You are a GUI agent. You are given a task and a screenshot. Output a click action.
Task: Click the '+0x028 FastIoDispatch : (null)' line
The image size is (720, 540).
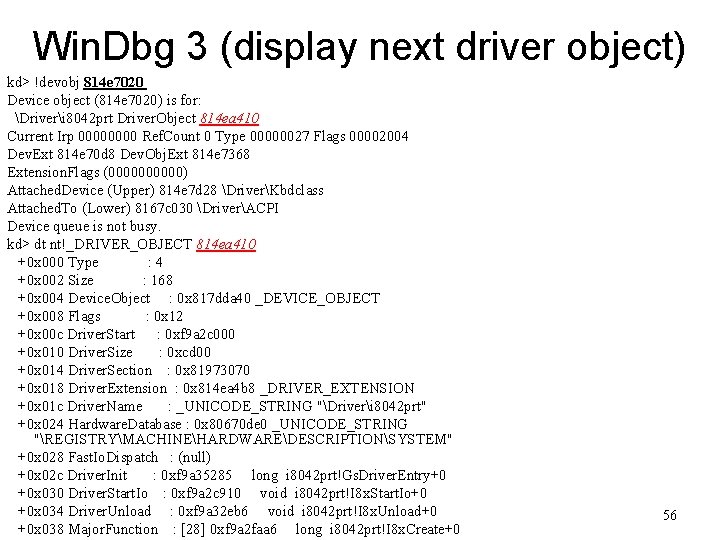[x=114, y=457]
